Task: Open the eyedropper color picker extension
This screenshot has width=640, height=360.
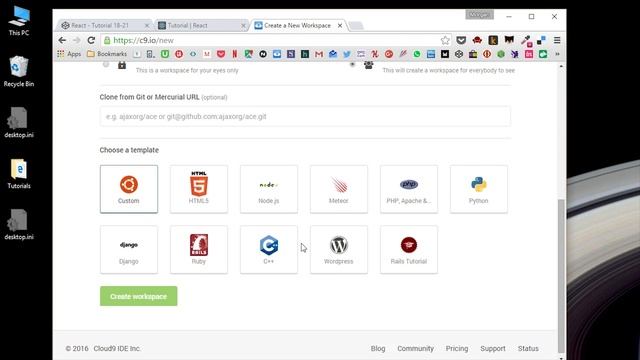Action: 526,40
